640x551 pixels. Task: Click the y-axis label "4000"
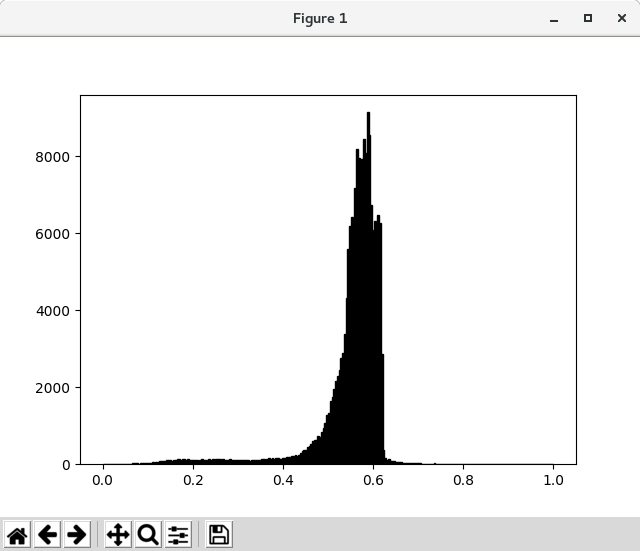point(53,311)
